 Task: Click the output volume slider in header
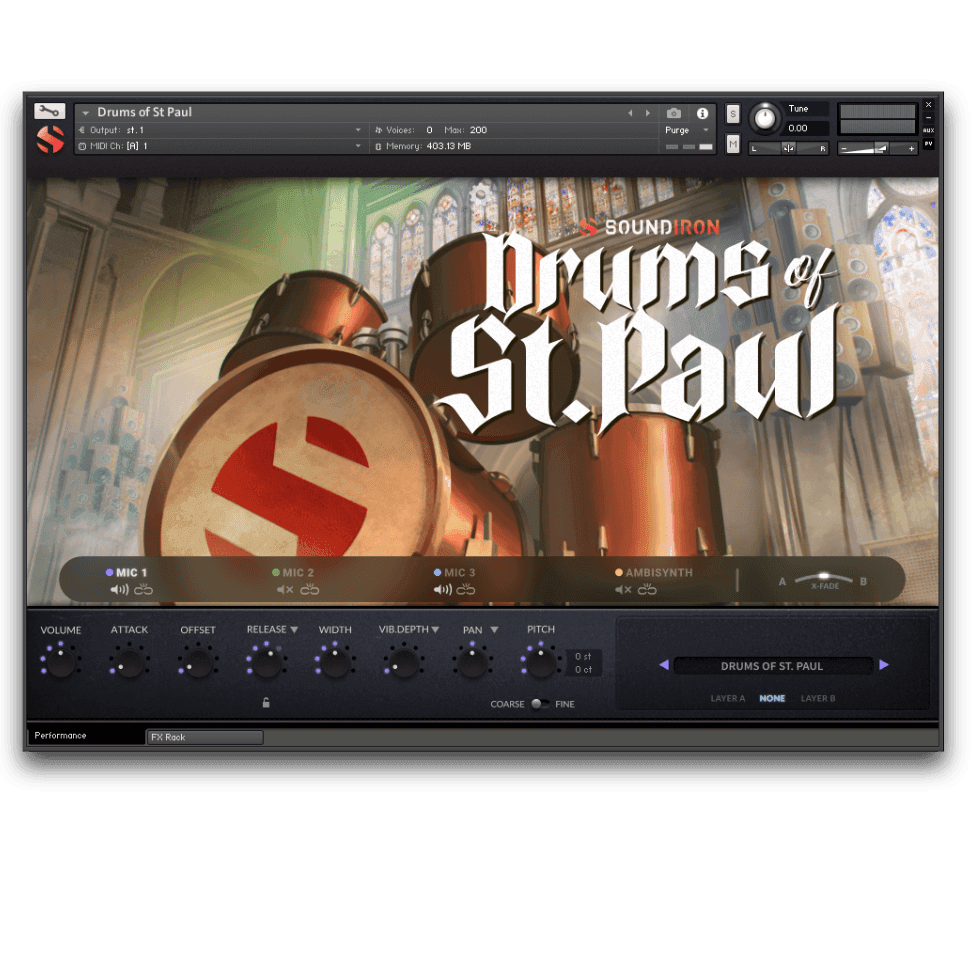(x=877, y=148)
